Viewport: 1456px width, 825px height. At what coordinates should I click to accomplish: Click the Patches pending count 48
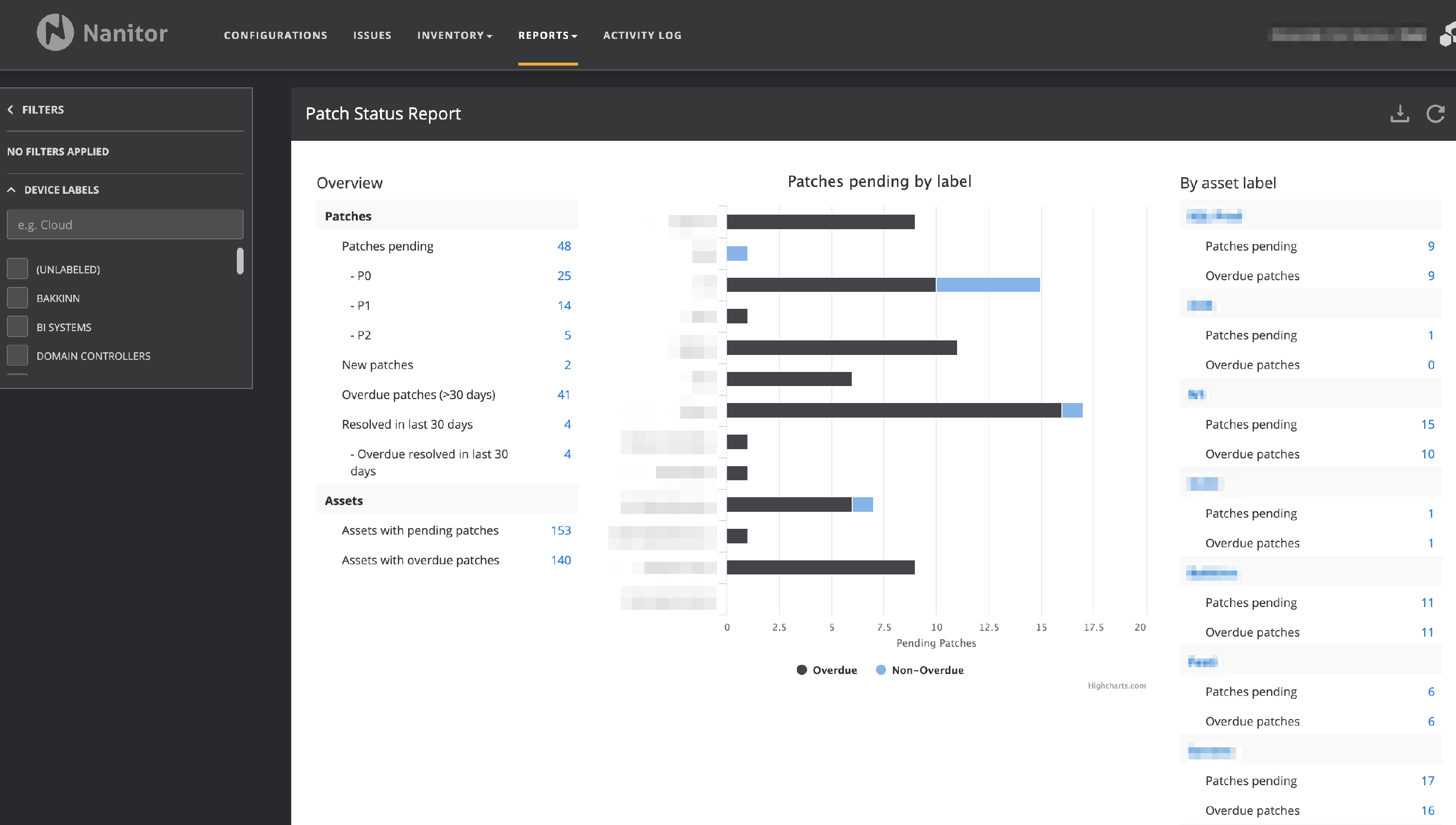pyautogui.click(x=563, y=246)
